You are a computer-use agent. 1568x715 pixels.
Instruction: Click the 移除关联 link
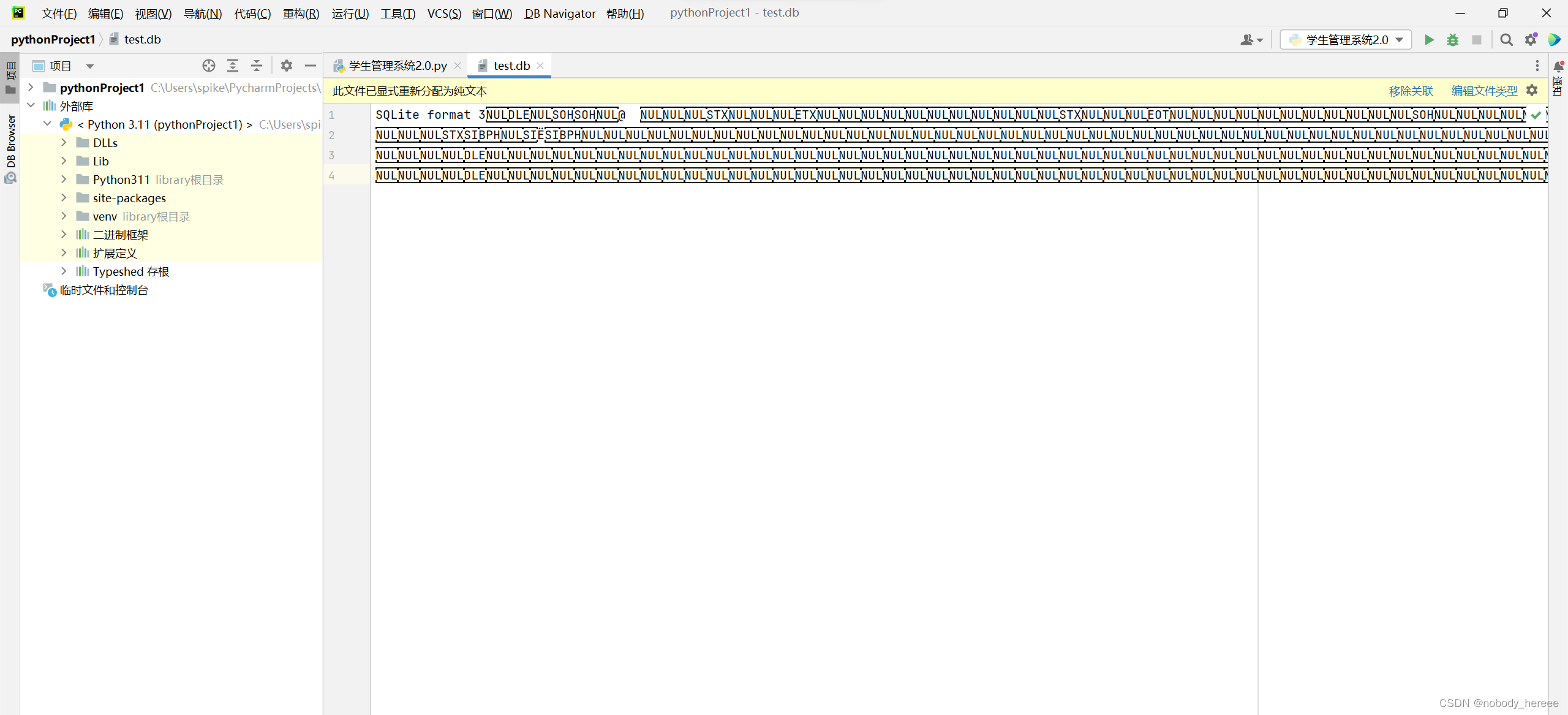click(1411, 91)
